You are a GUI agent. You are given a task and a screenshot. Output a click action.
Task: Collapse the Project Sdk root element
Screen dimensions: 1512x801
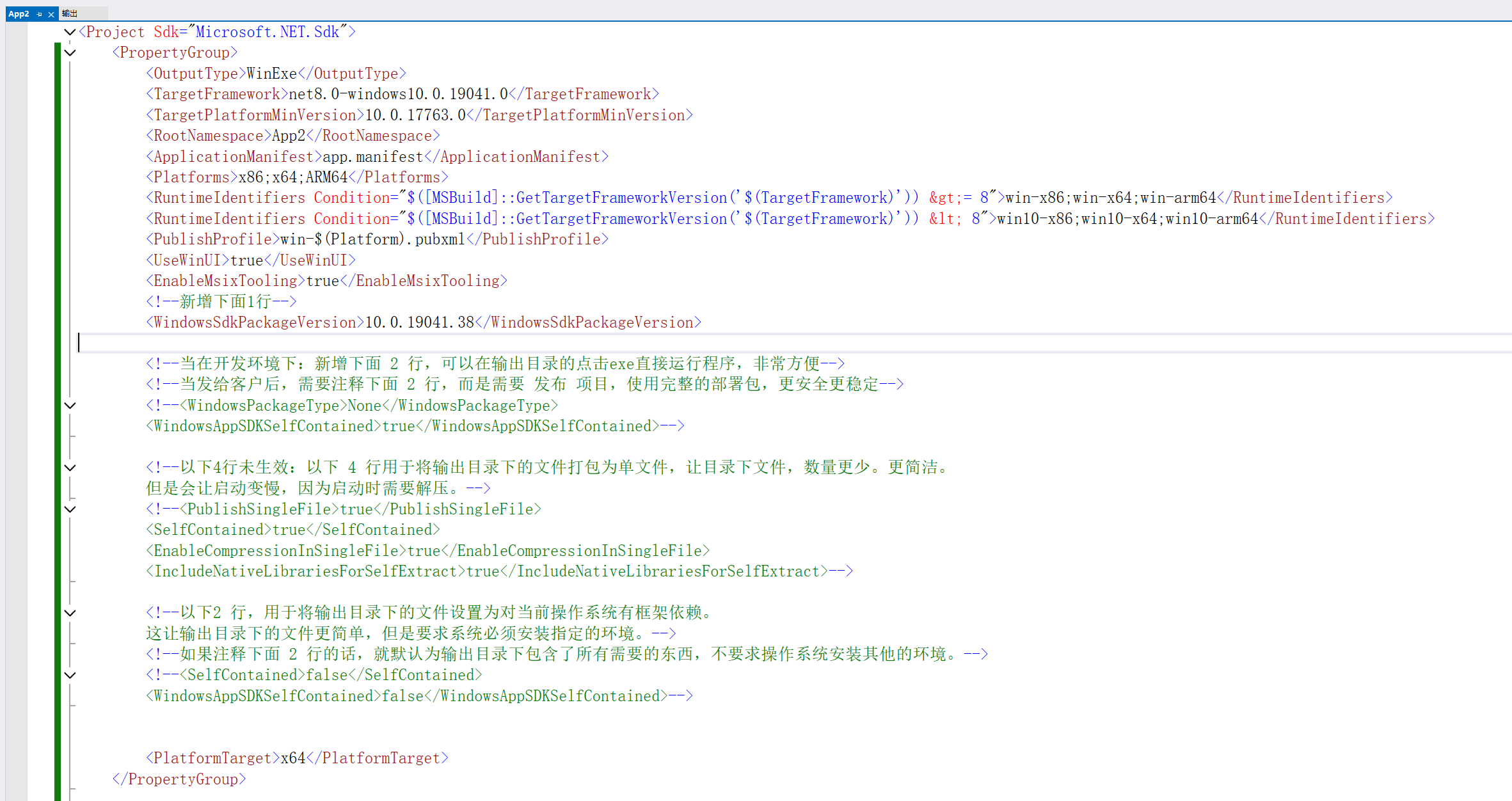click(x=70, y=32)
